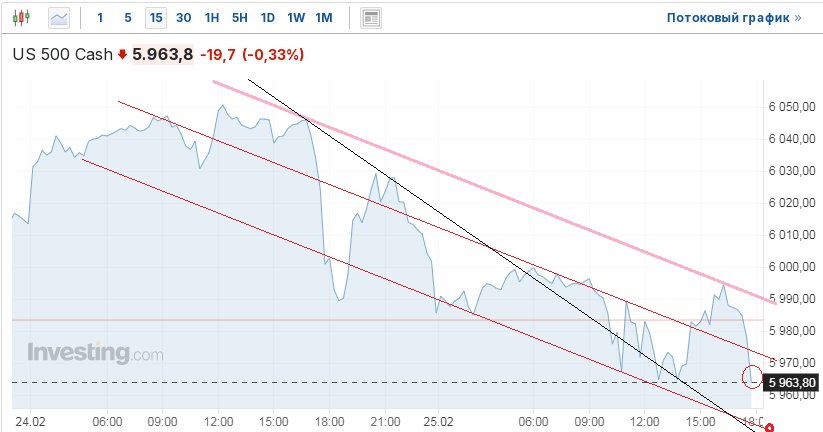
Task: Switch to the 30-minute interval
Action: (183, 17)
